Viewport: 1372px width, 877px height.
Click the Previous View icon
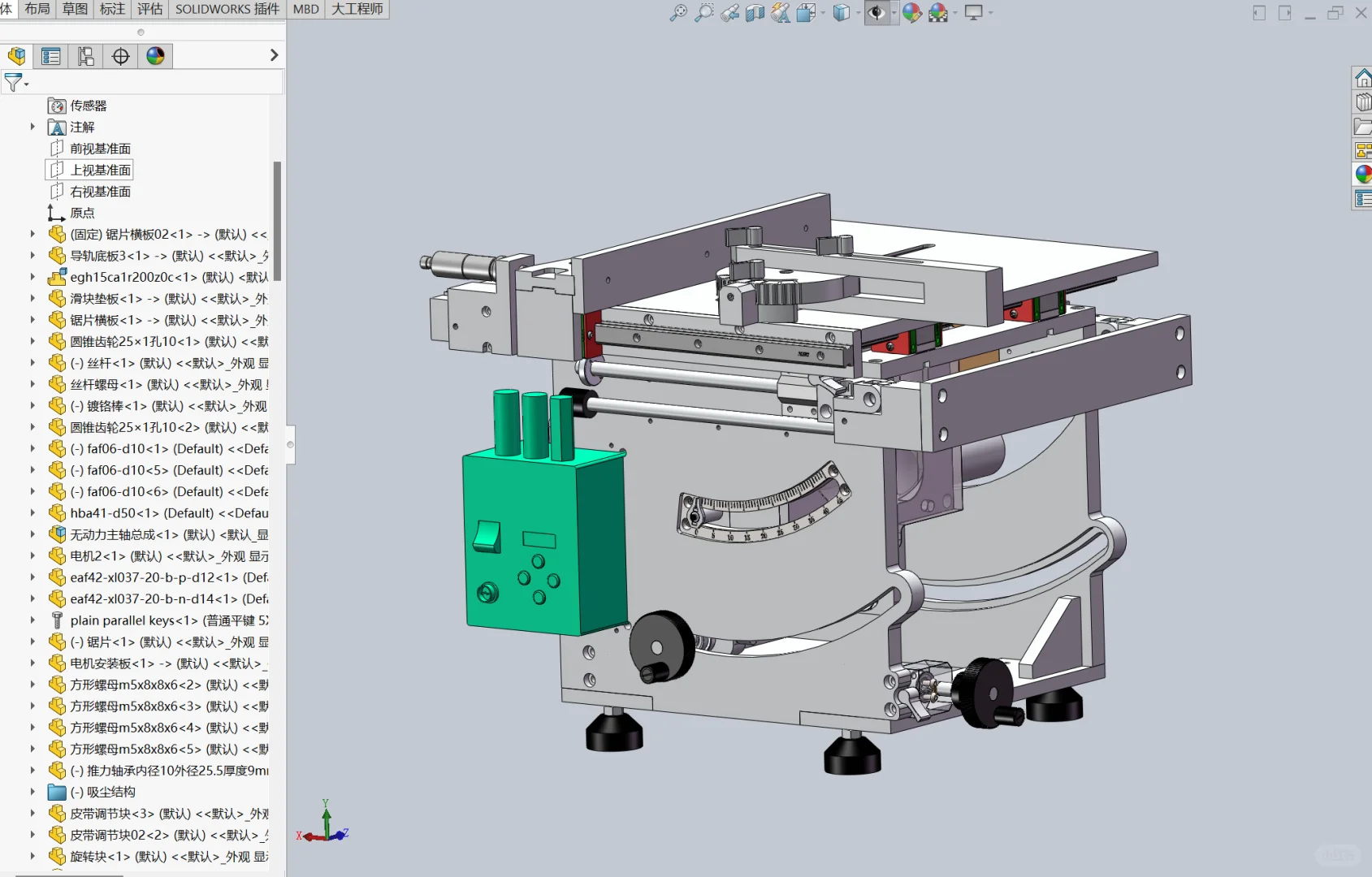pos(729,13)
